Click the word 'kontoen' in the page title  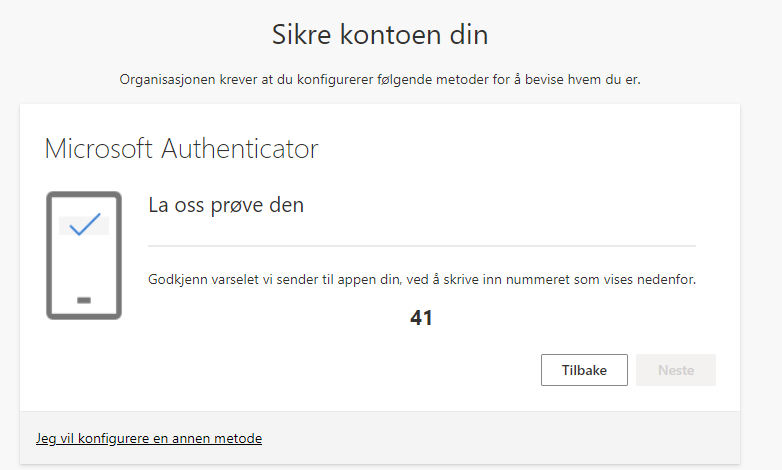pos(391,35)
